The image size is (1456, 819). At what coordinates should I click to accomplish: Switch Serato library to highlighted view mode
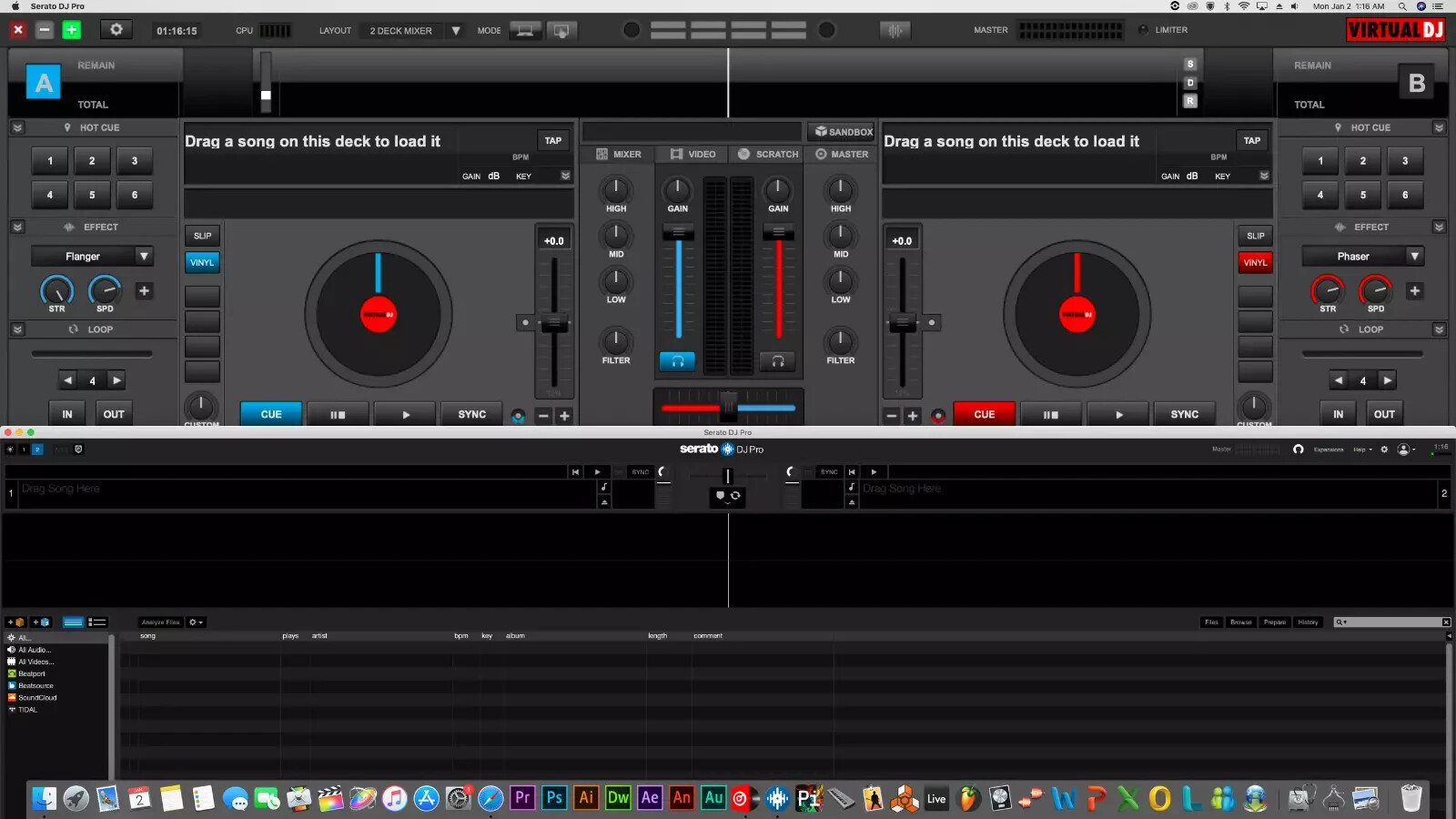click(x=73, y=622)
